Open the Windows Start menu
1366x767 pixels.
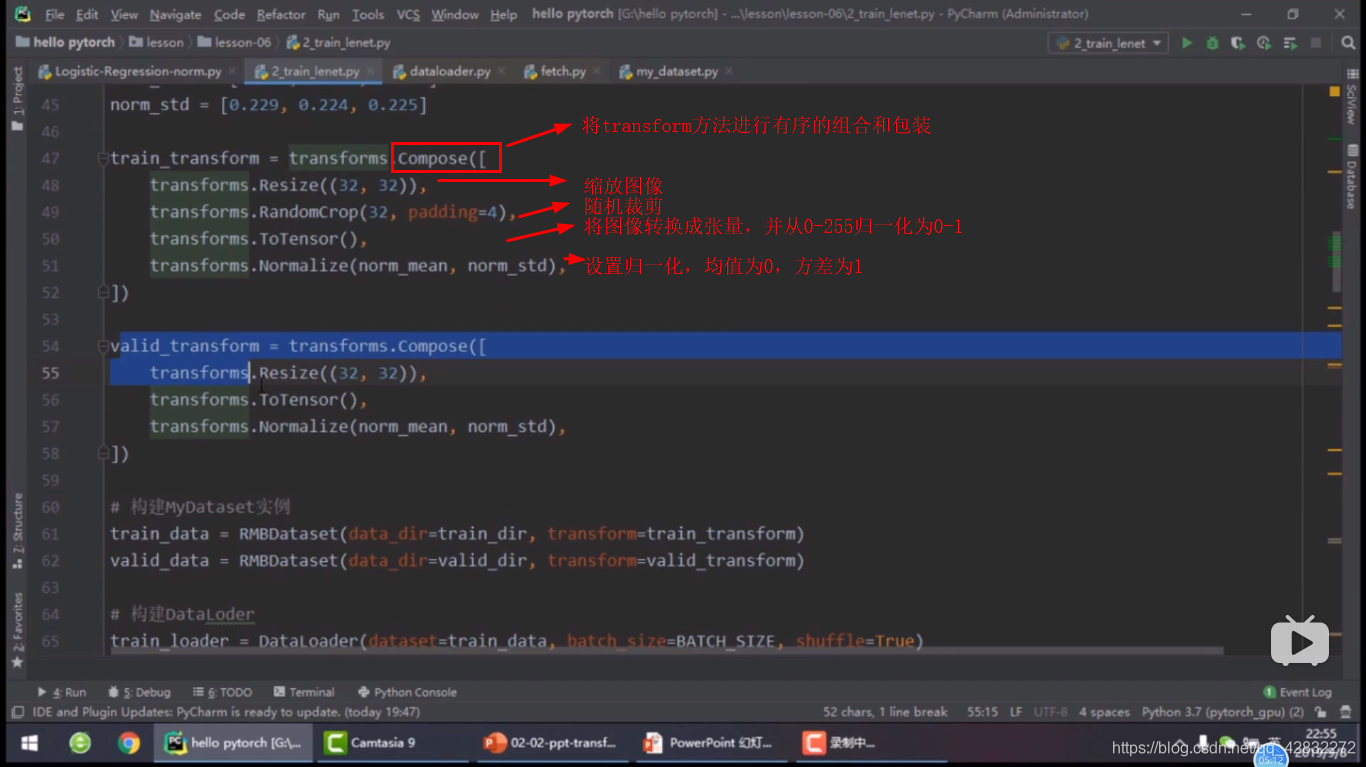coord(29,743)
